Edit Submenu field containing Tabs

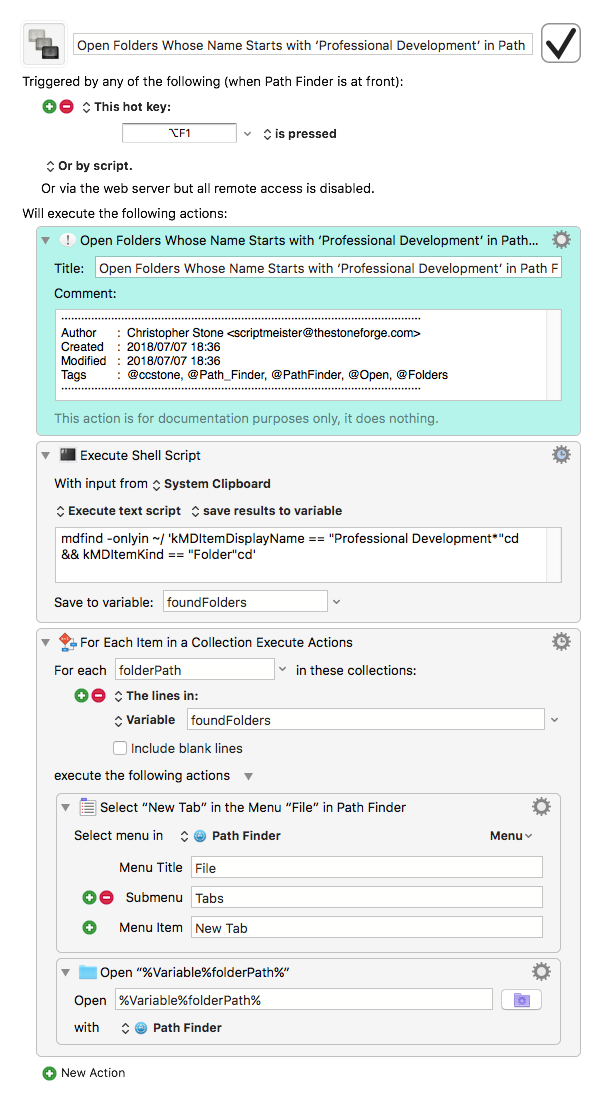367,897
